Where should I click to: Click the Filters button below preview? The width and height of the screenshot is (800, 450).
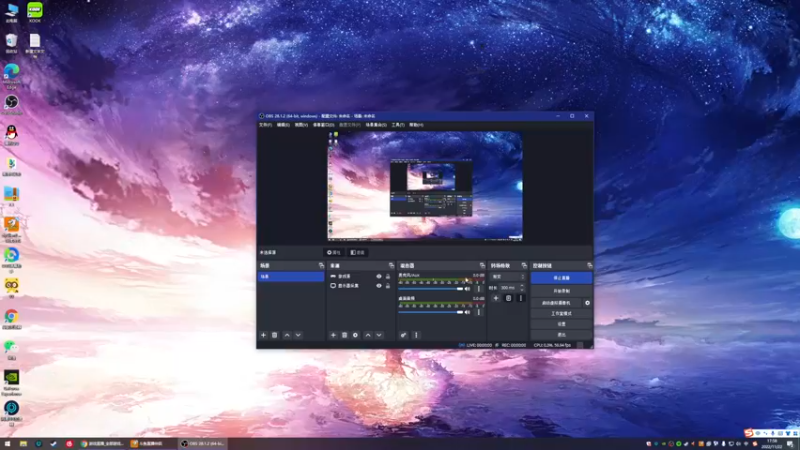point(358,253)
